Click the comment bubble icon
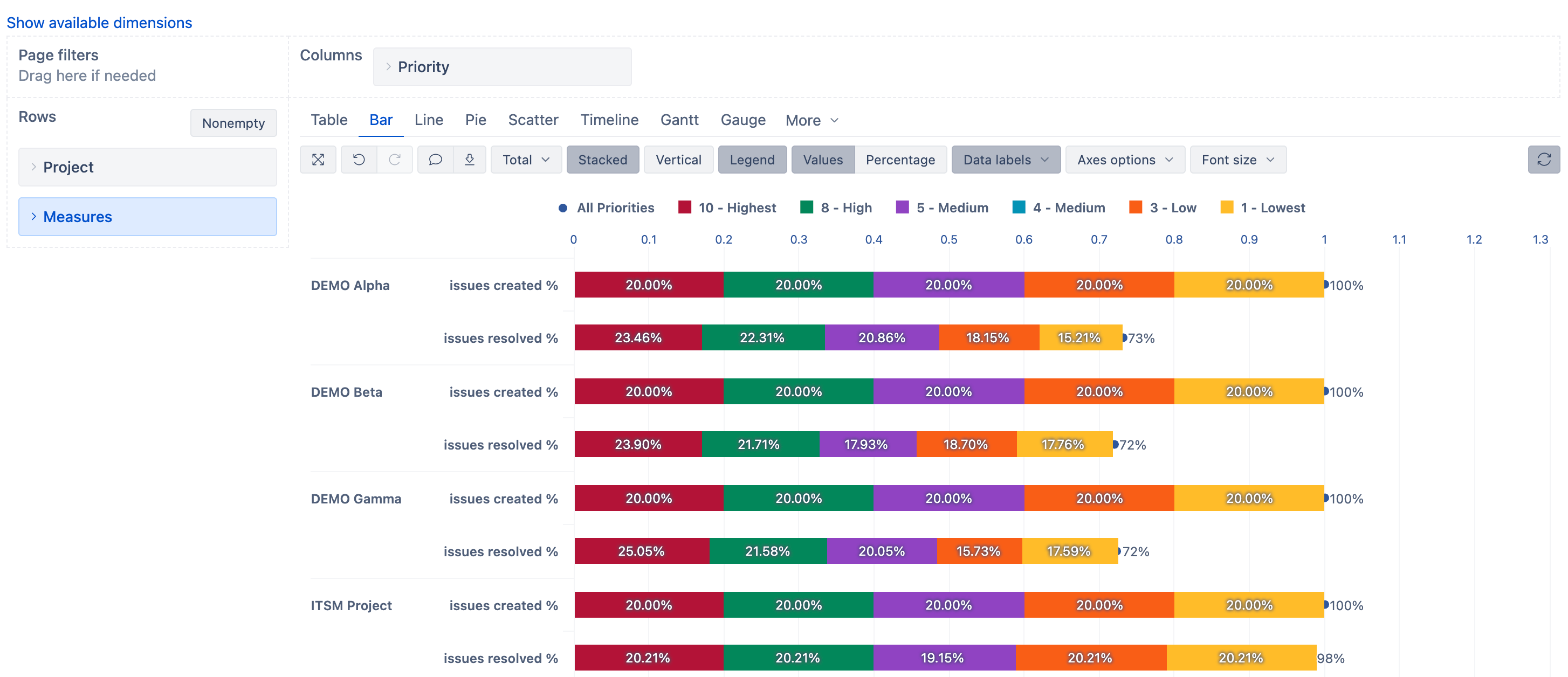The height and width of the screenshot is (677, 1568). click(435, 160)
